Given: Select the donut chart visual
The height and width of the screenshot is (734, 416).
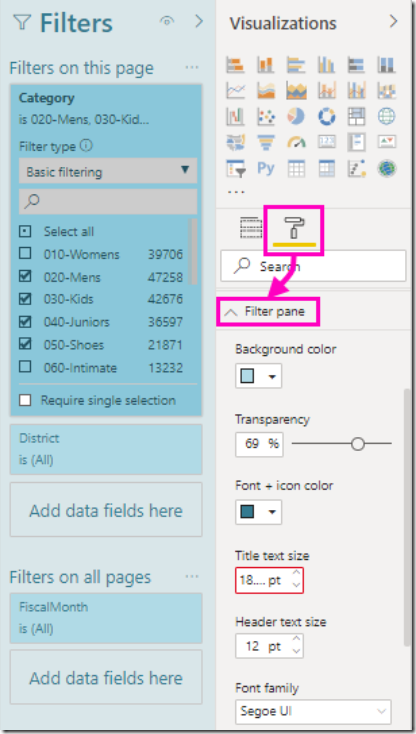Looking at the screenshot, I should 326,116.
